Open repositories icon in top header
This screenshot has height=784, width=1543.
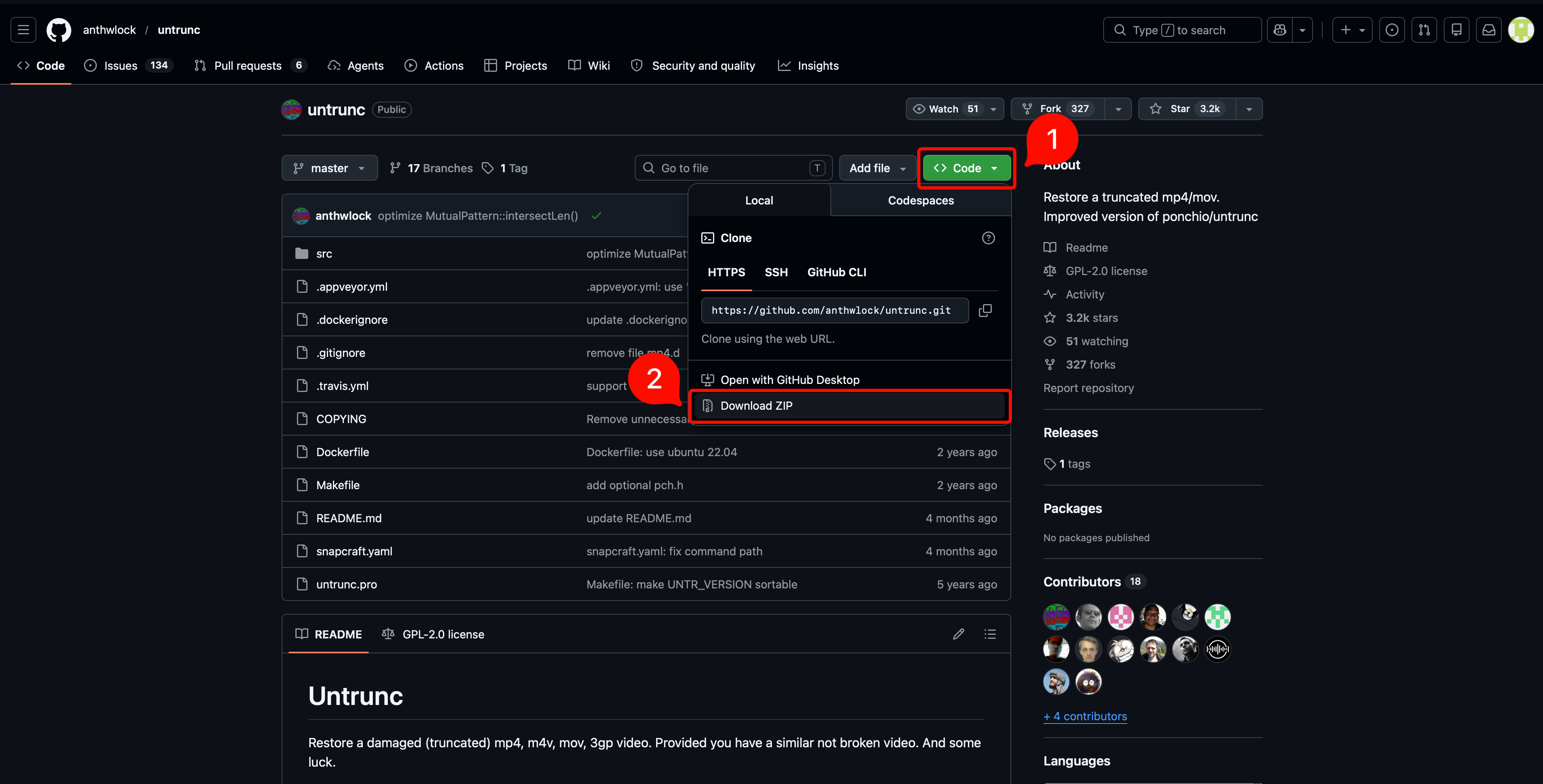tap(1457, 30)
